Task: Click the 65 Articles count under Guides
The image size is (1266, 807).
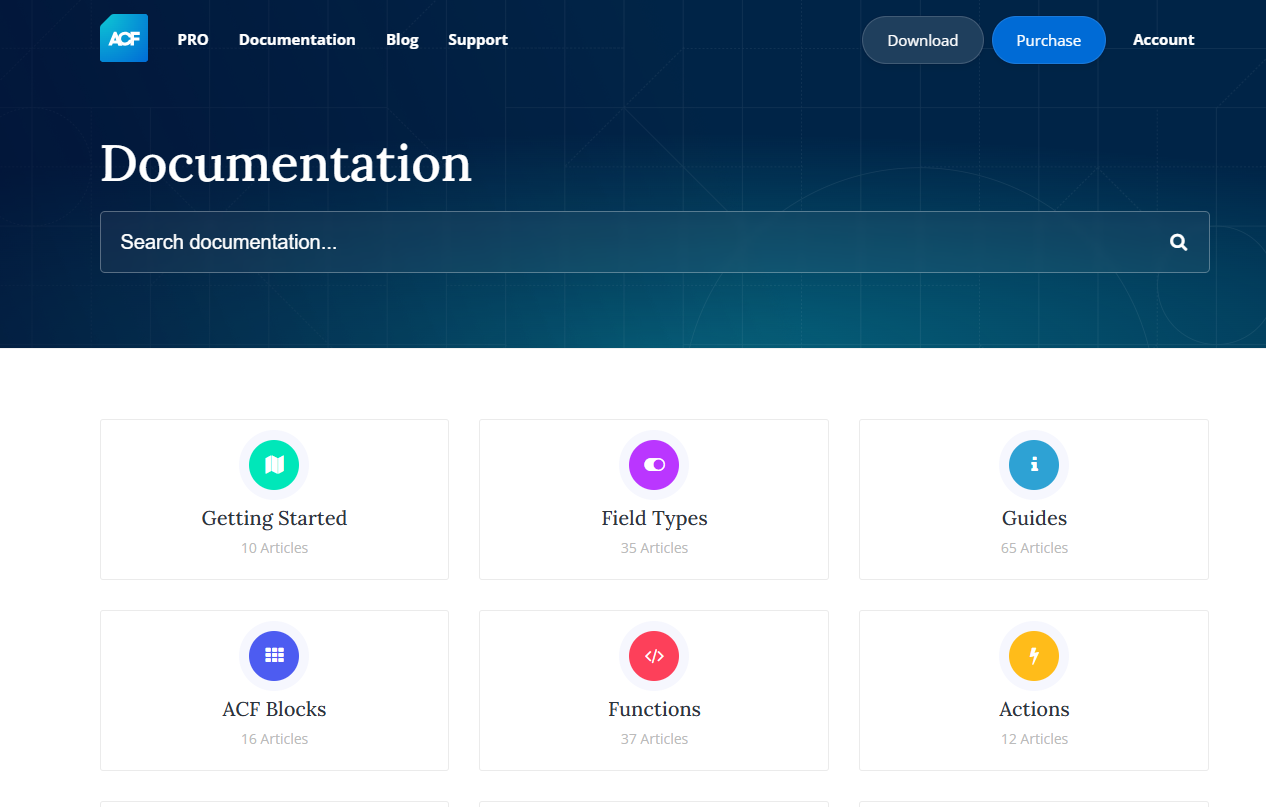Action: click(1034, 548)
